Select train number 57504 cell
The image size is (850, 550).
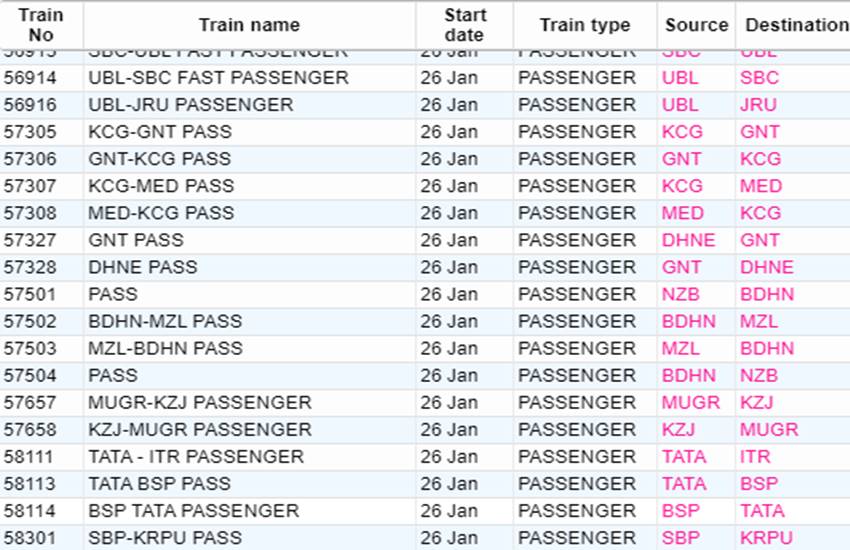[30, 375]
